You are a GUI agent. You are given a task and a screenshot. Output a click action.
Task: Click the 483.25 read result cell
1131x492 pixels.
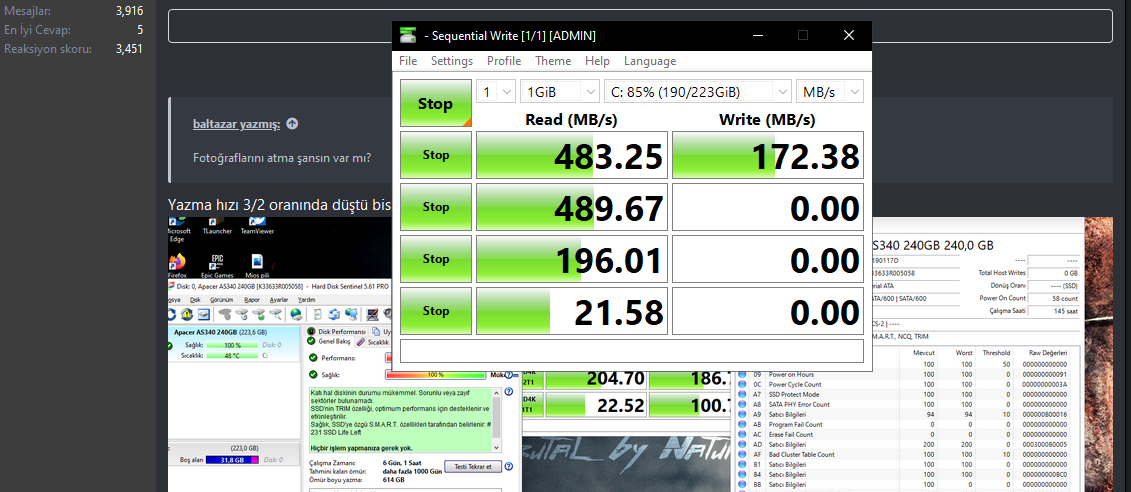click(x=572, y=155)
